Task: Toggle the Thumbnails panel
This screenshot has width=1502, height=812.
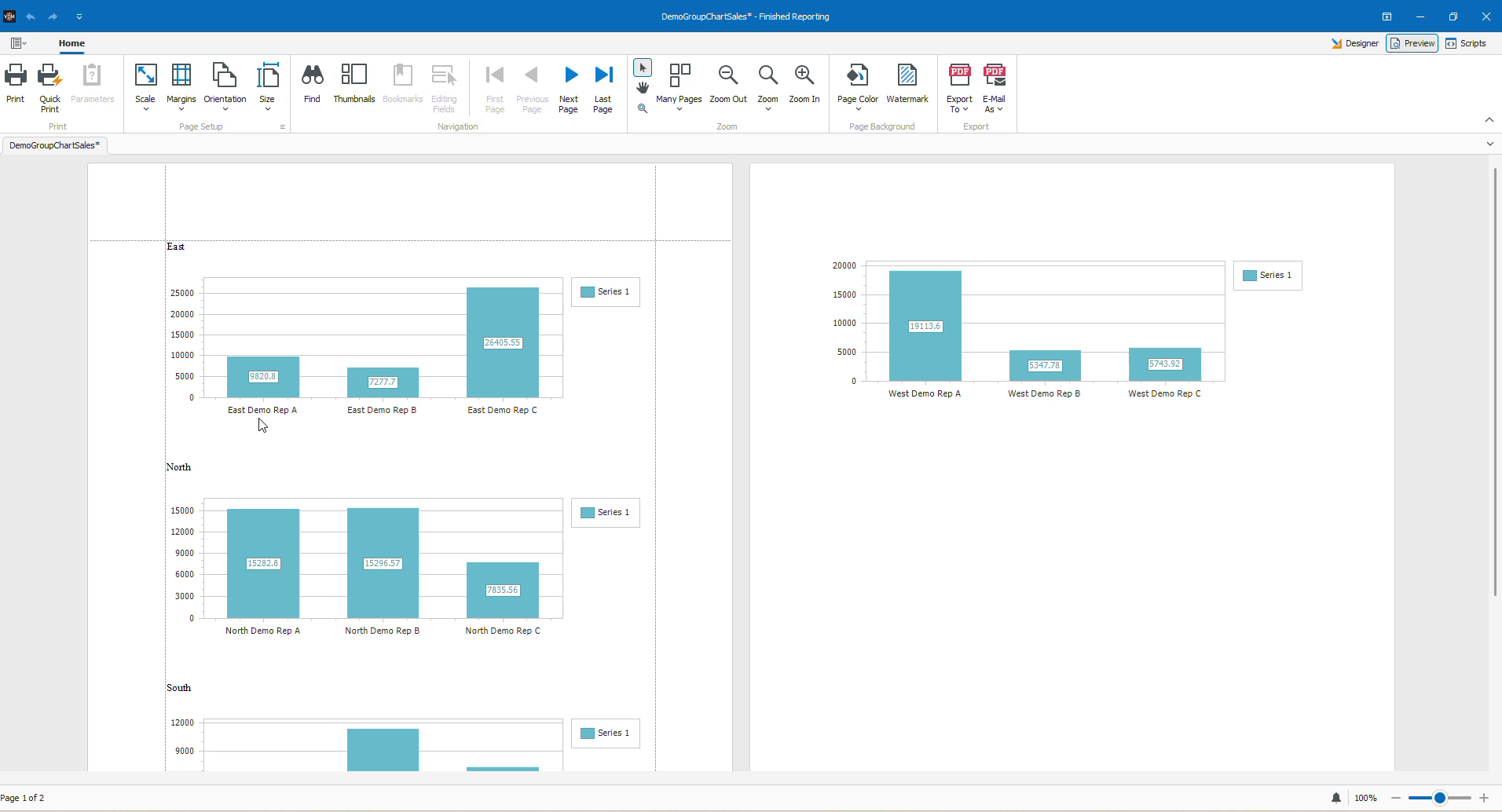Action: coord(354,84)
